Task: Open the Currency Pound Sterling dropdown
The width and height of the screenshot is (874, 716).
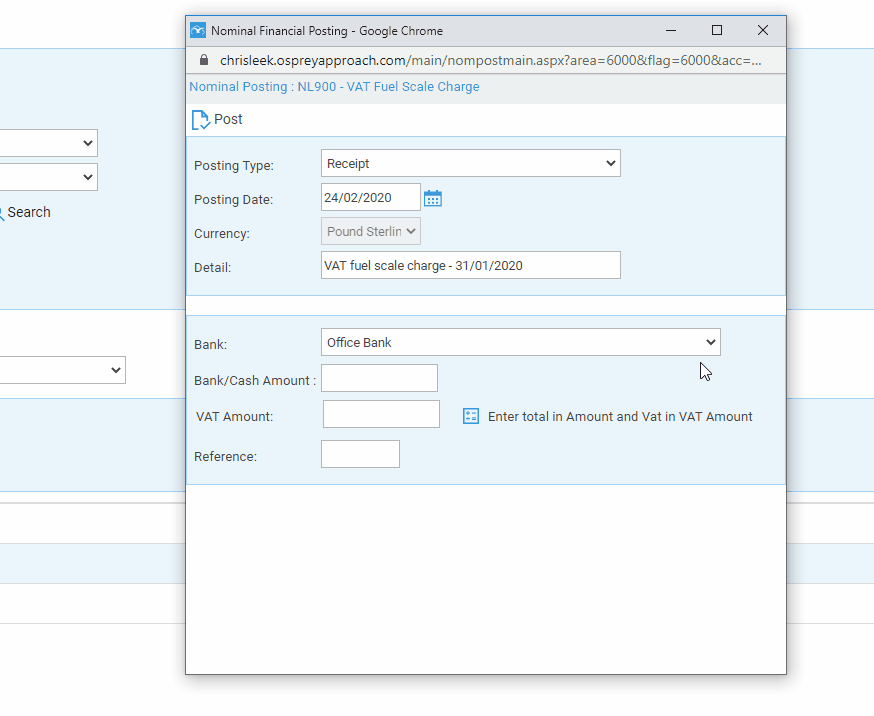Action: 371,231
